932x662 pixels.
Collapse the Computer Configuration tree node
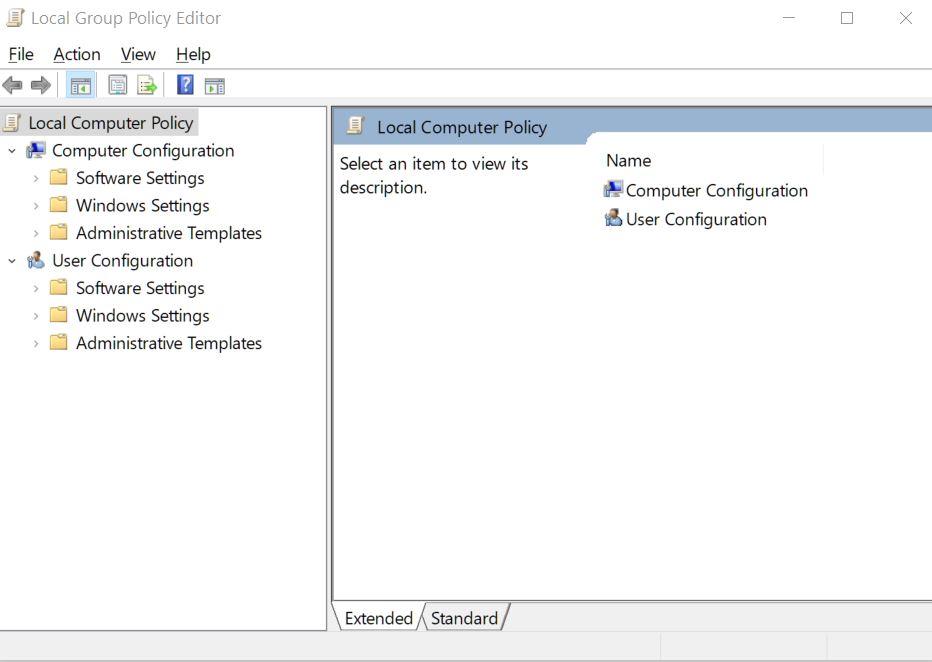pyautogui.click(x=12, y=151)
